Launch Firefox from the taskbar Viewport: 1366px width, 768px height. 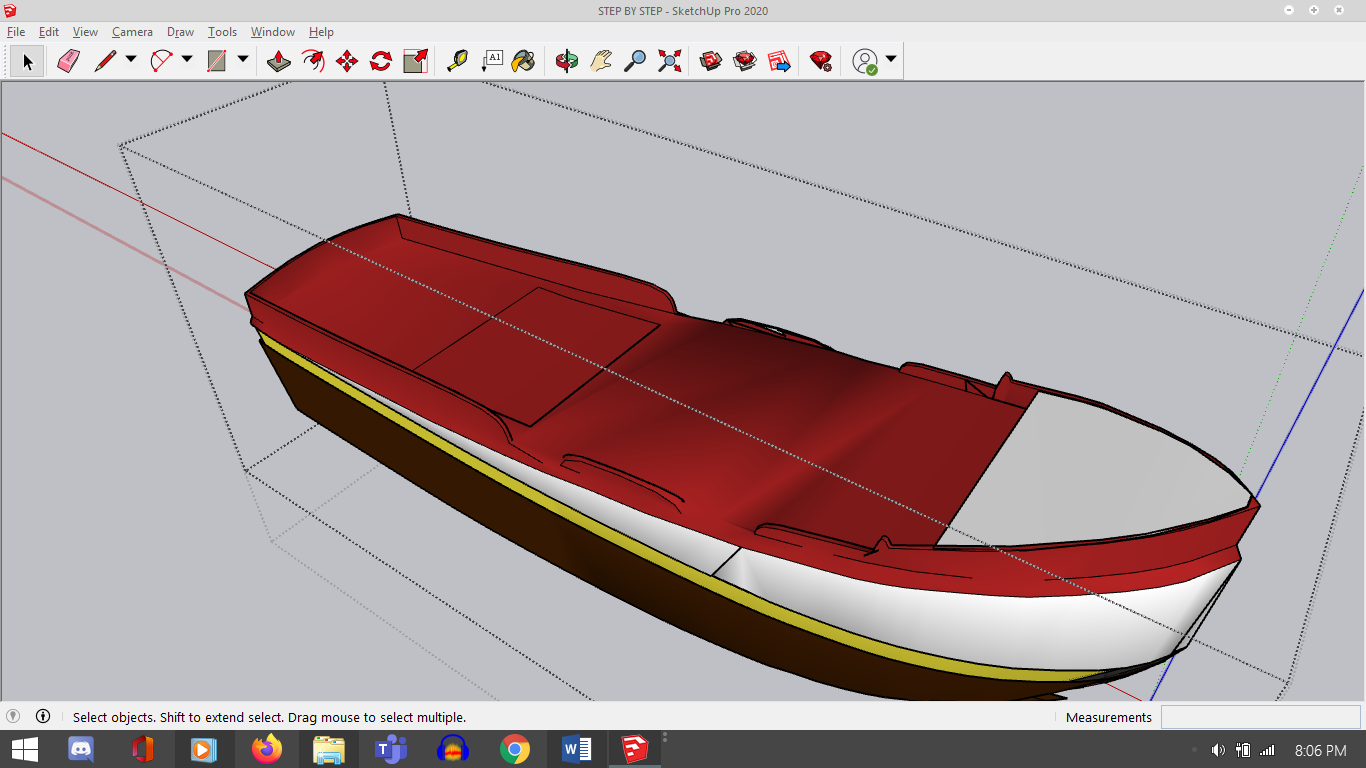(267, 749)
